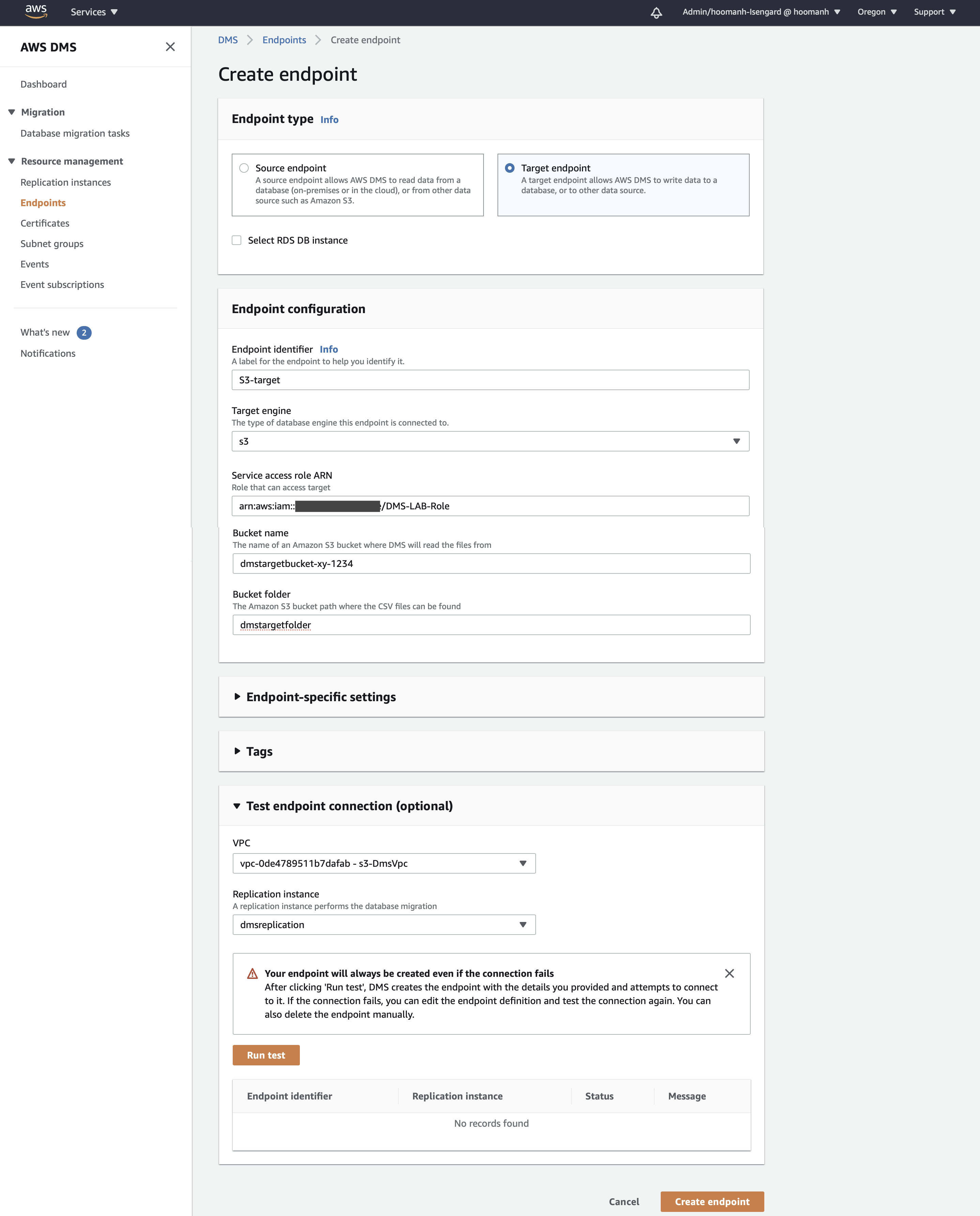Select the Source endpoint radio button

point(244,168)
